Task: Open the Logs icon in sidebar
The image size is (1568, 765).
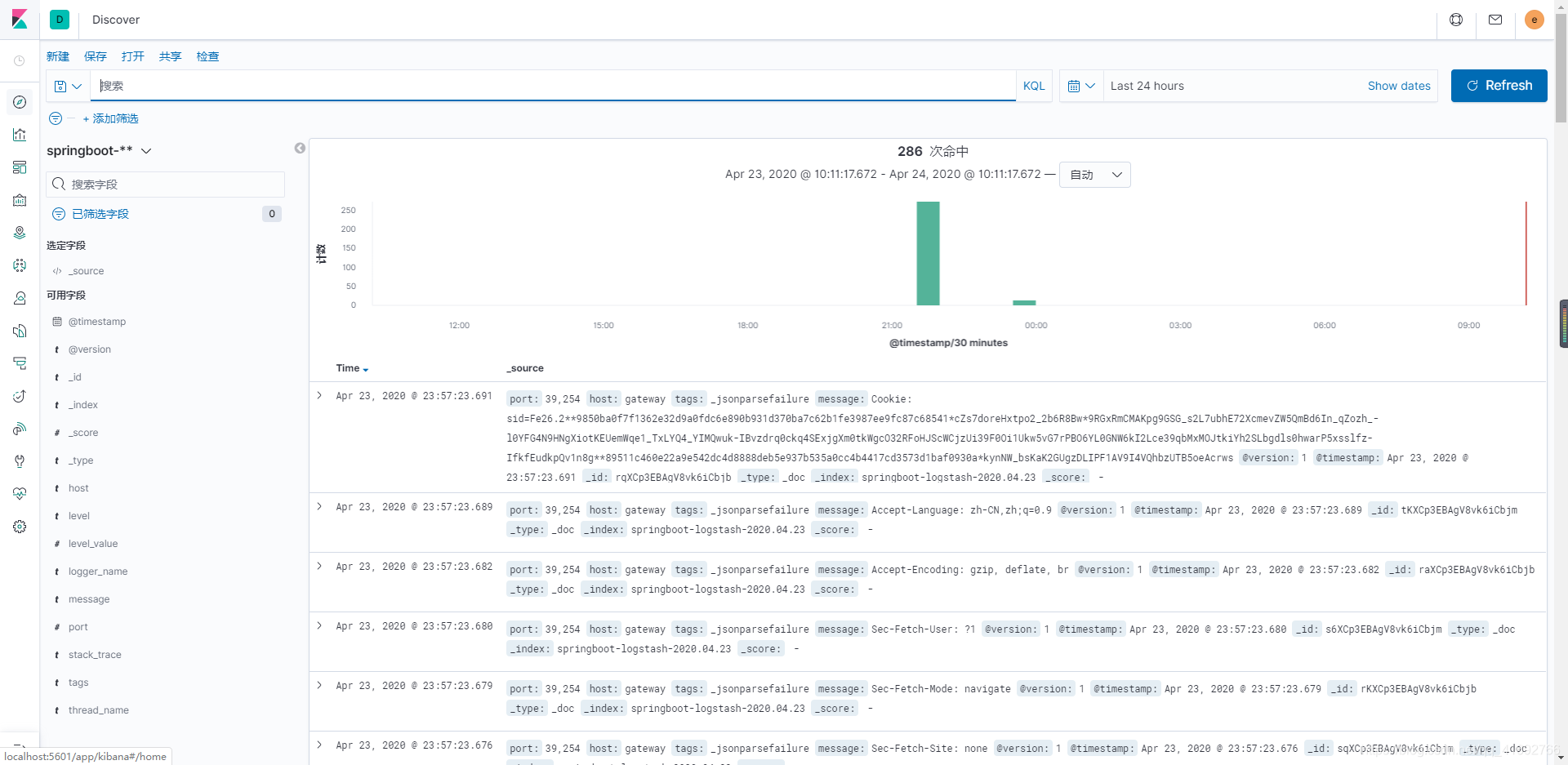Action: click(20, 331)
